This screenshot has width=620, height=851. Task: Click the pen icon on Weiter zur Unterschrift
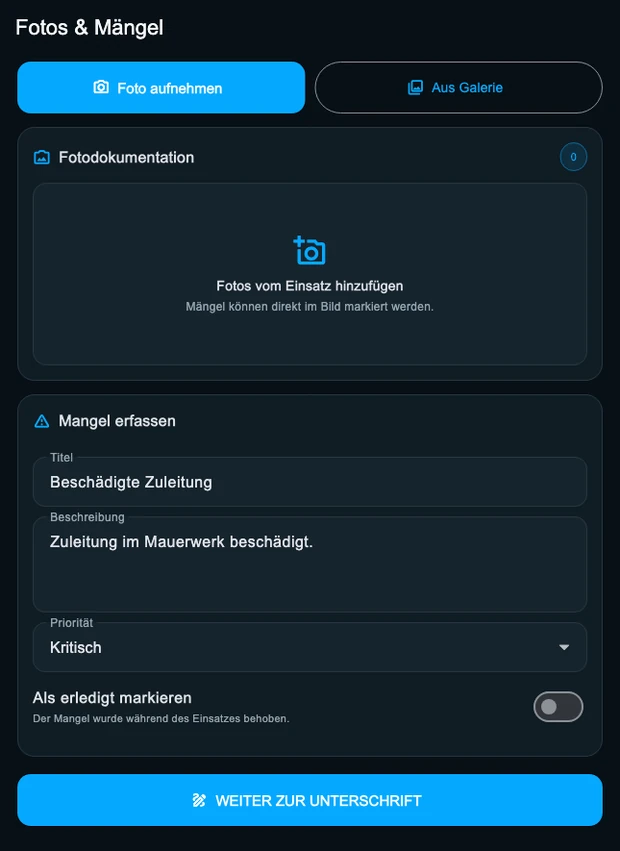click(199, 800)
